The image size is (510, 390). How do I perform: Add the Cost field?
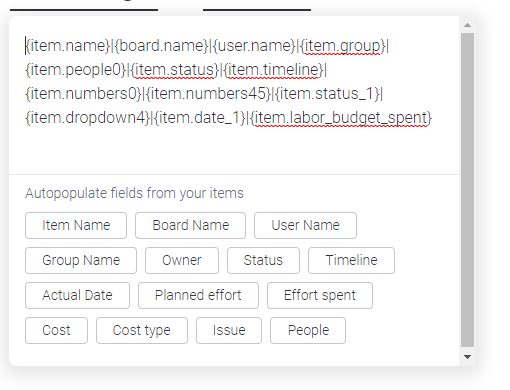click(56, 330)
